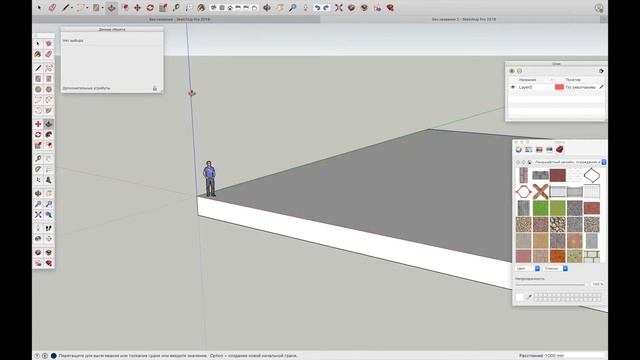This screenshot has width=640, height=360.
Task: Select the Move tool in top toolbar
Action: [138, 7]
